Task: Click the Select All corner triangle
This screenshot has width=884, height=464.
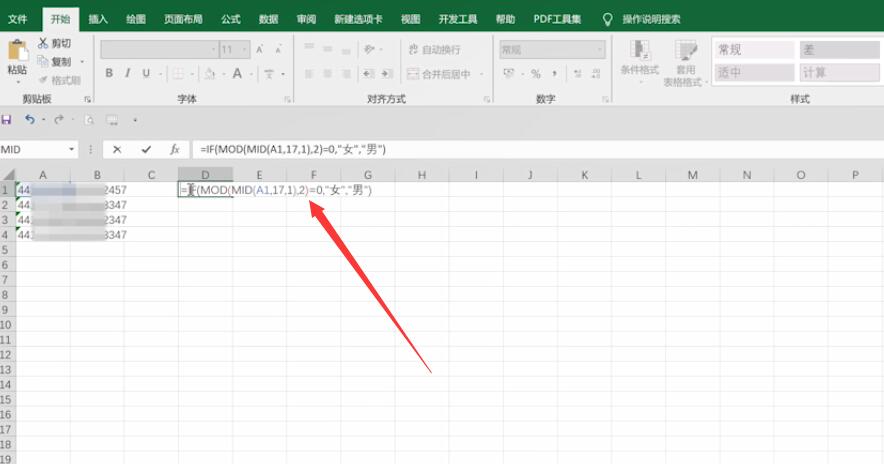Action: point(8,175)
